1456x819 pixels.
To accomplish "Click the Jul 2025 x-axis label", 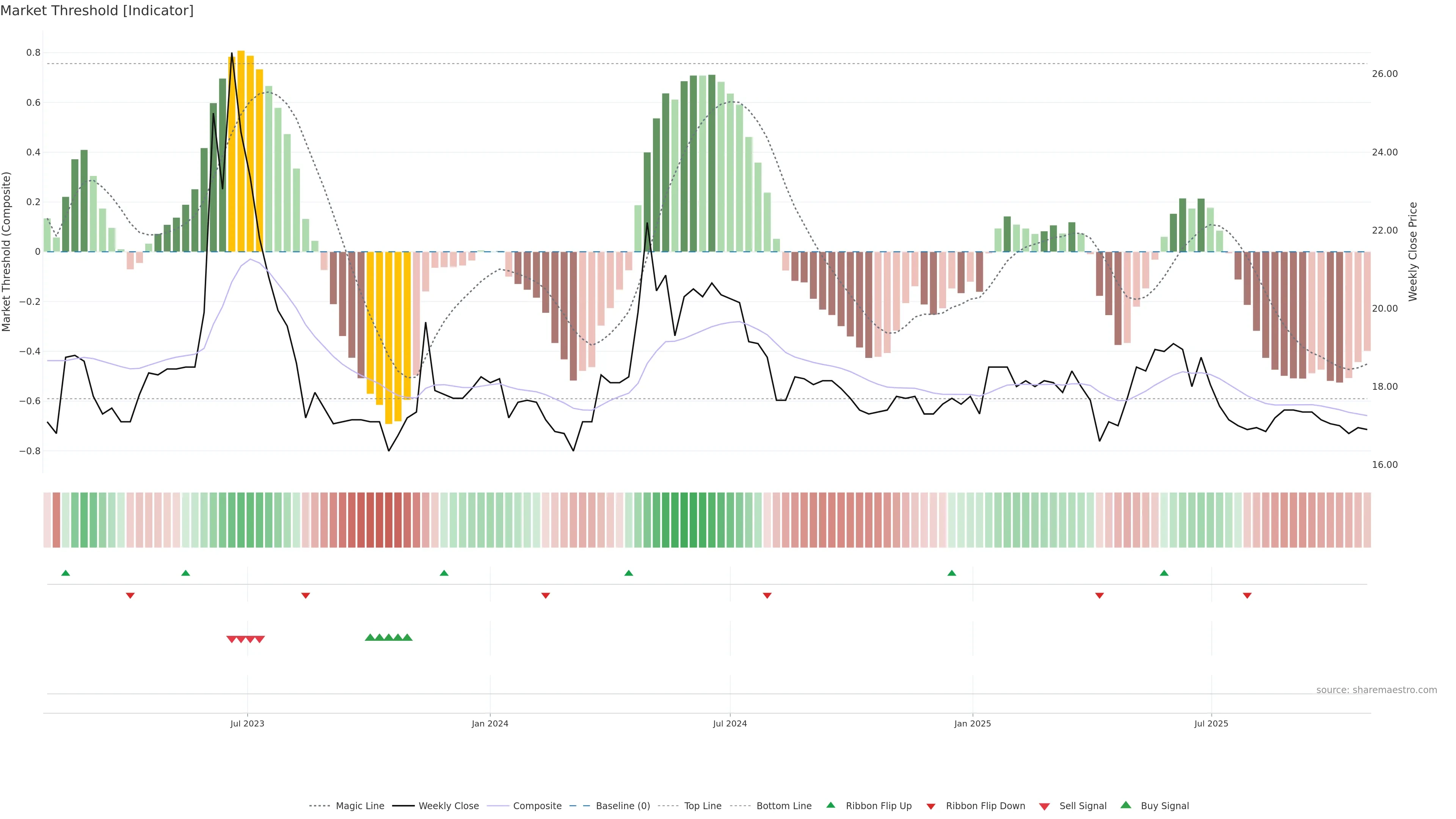I will point(1211,723).
